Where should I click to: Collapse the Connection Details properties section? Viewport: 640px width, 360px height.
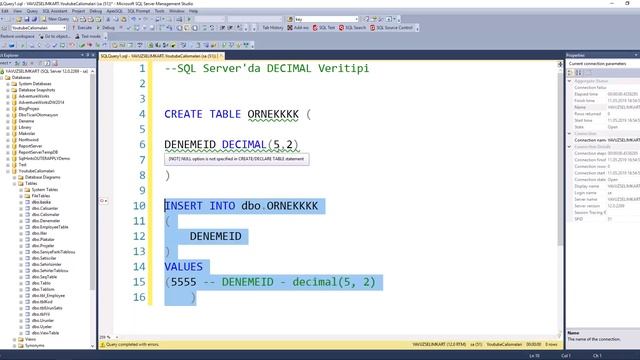coord(570,147)
